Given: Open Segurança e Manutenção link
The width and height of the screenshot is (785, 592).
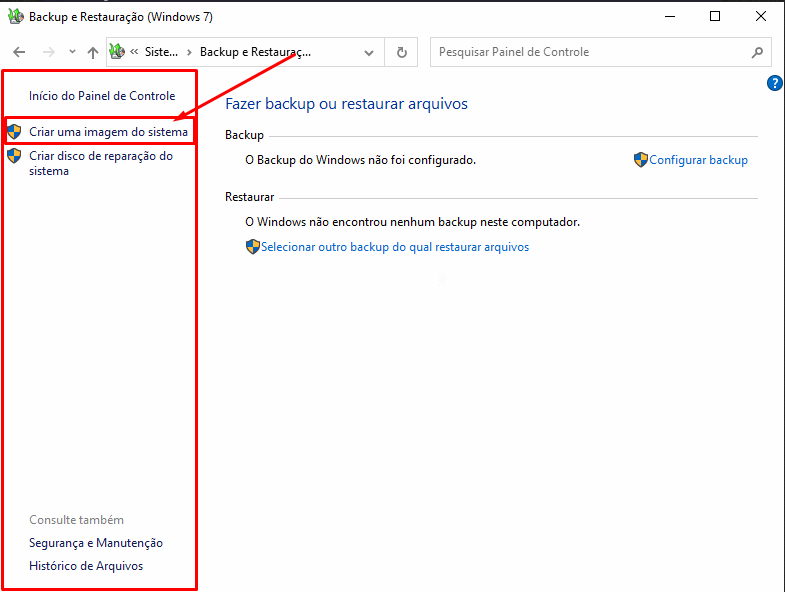Looking at the screenshot, I should pyautogui.click(x=96, y=543).
